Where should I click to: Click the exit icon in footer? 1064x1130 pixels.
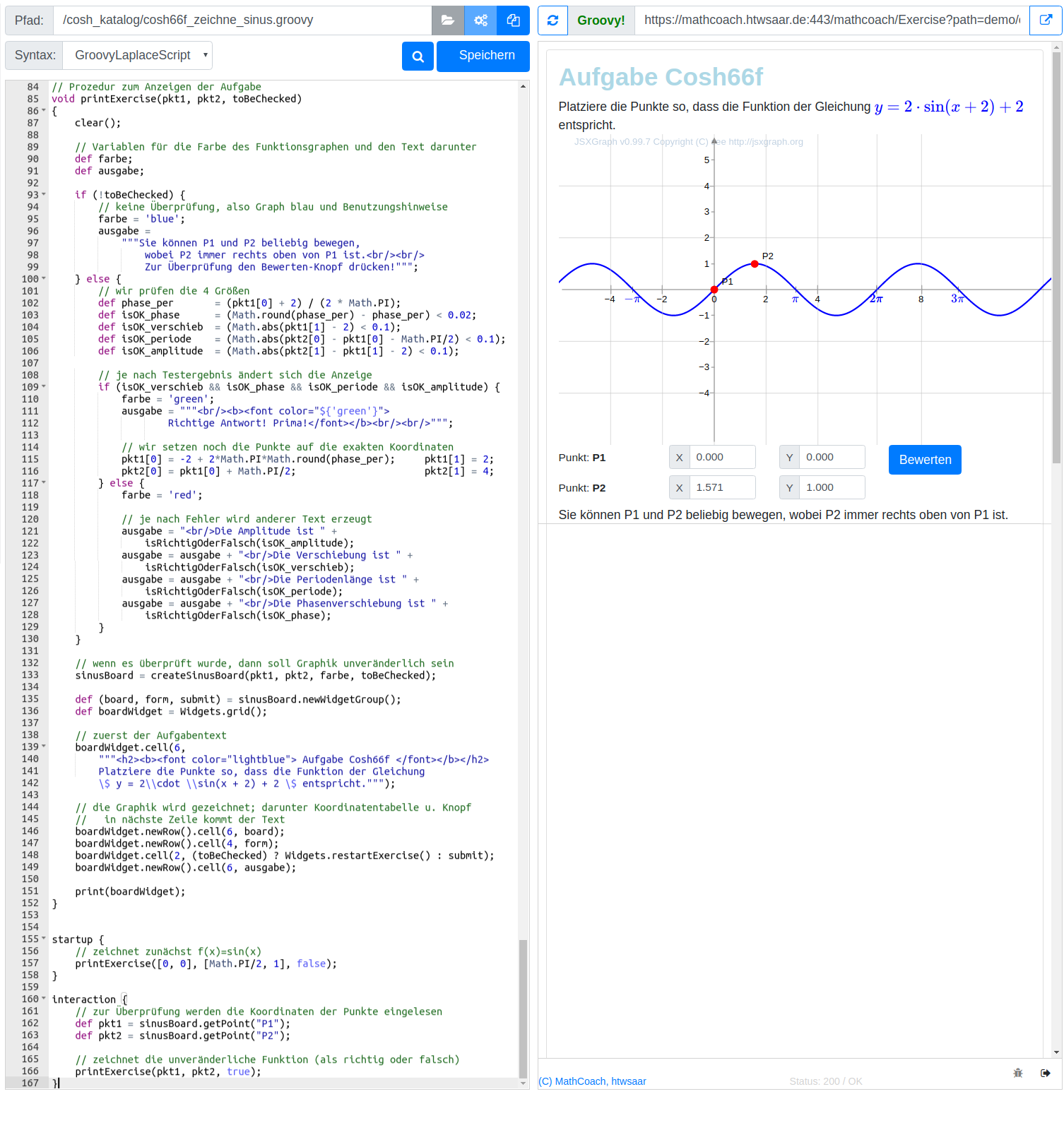[x=1046, y=1073]
